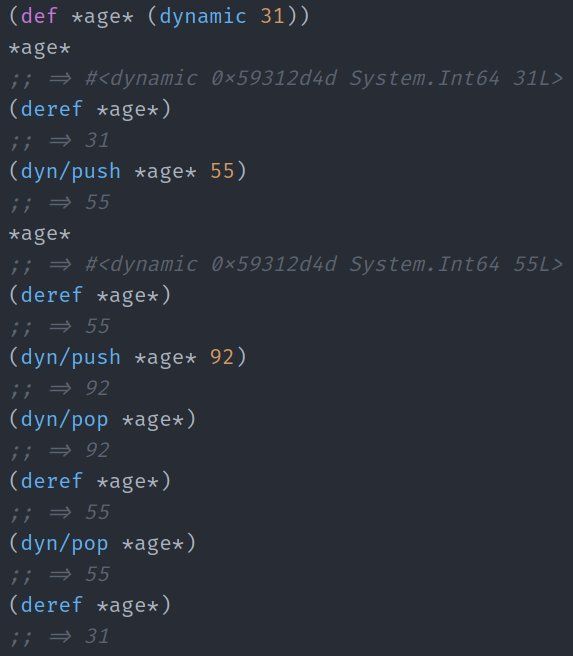Click the comment showing System.Int64 31L
The width and height of the screenshot is (573, 656).
[x=286, y=78]
